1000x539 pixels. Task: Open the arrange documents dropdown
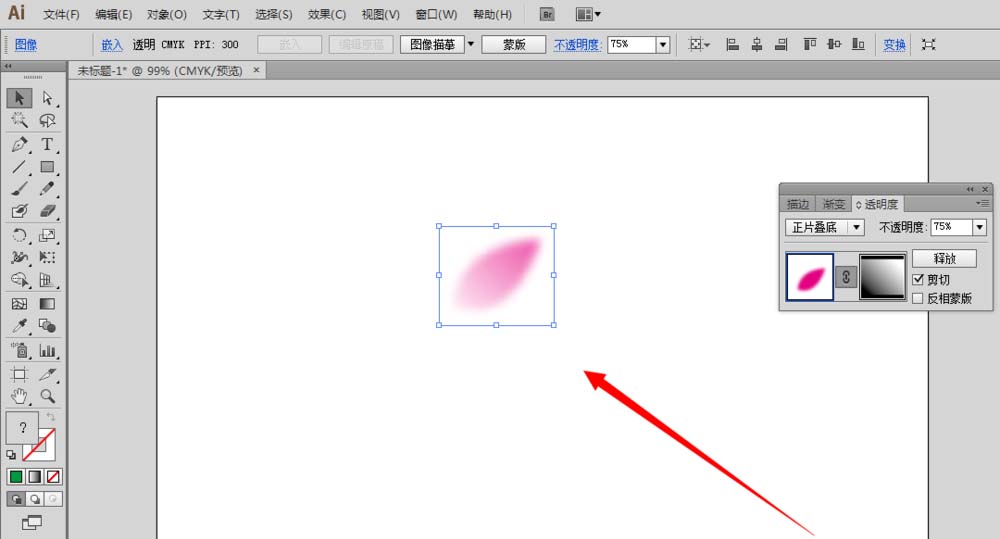[x=588, y=14]
